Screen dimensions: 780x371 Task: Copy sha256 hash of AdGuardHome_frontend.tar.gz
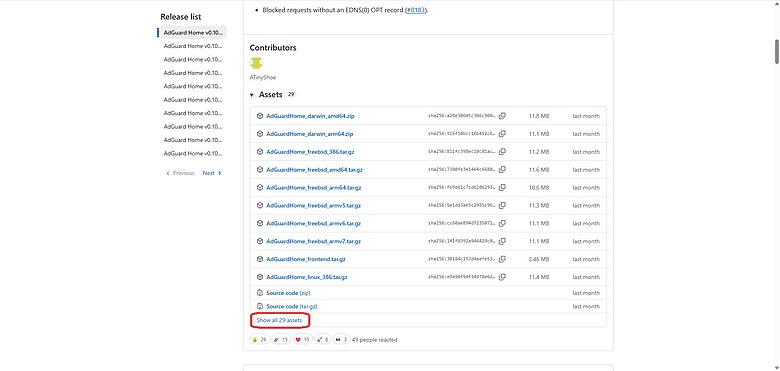502,259
